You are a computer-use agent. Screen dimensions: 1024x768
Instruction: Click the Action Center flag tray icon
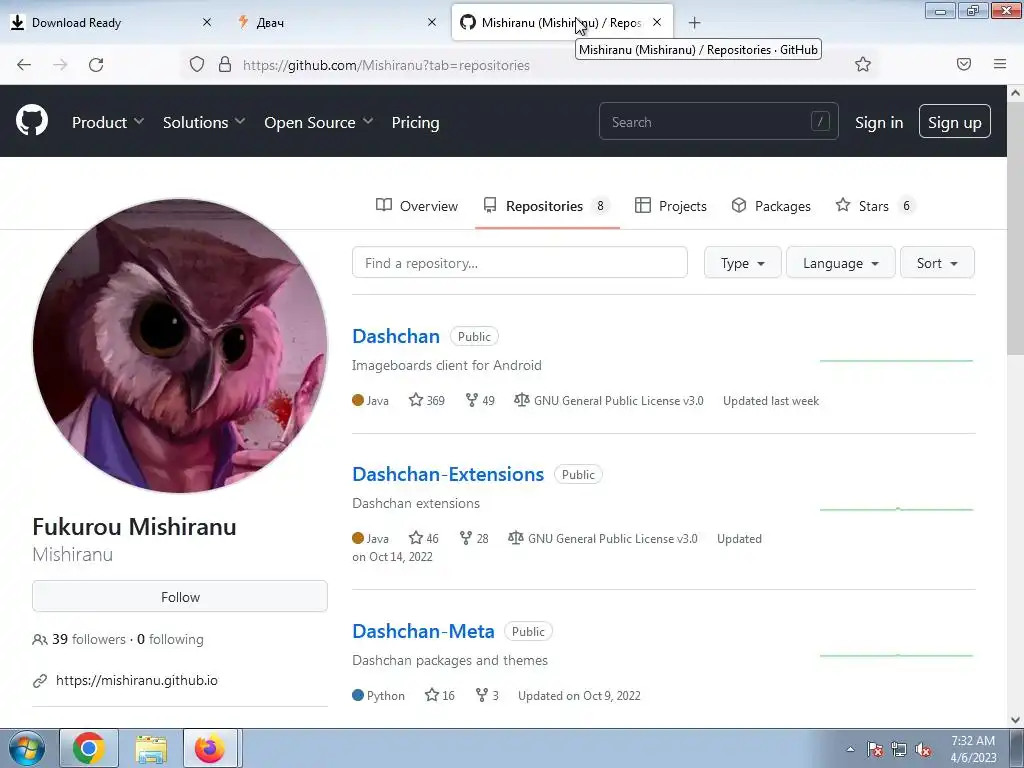pyautogui.click(x=874, y=749)
